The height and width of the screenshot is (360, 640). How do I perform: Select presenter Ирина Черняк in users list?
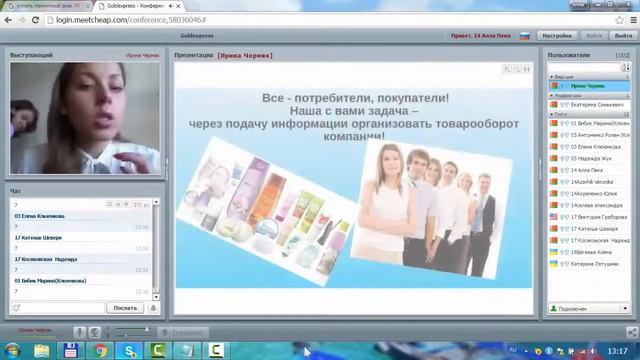coord(589,86)
